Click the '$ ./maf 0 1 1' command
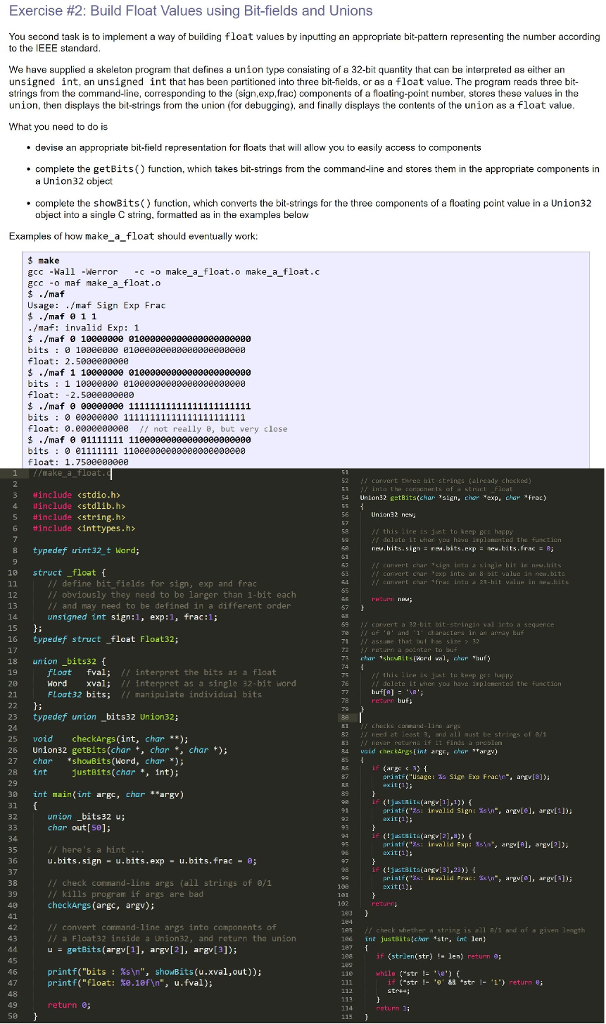Image resolution: width=606 pixels, height=1024 pixels. tap(62, 316)
